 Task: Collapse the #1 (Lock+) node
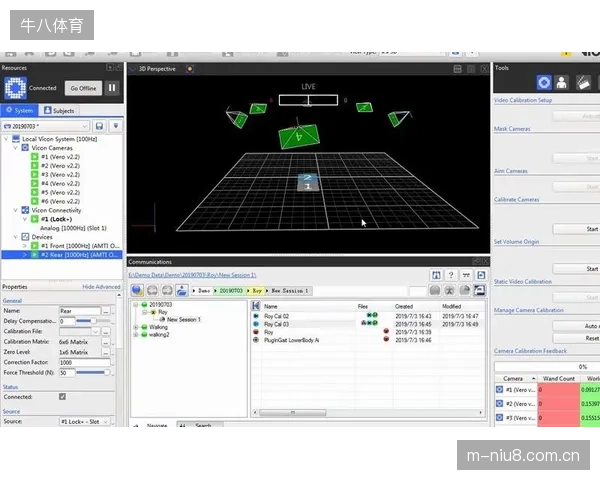click(x=25, y=219)
